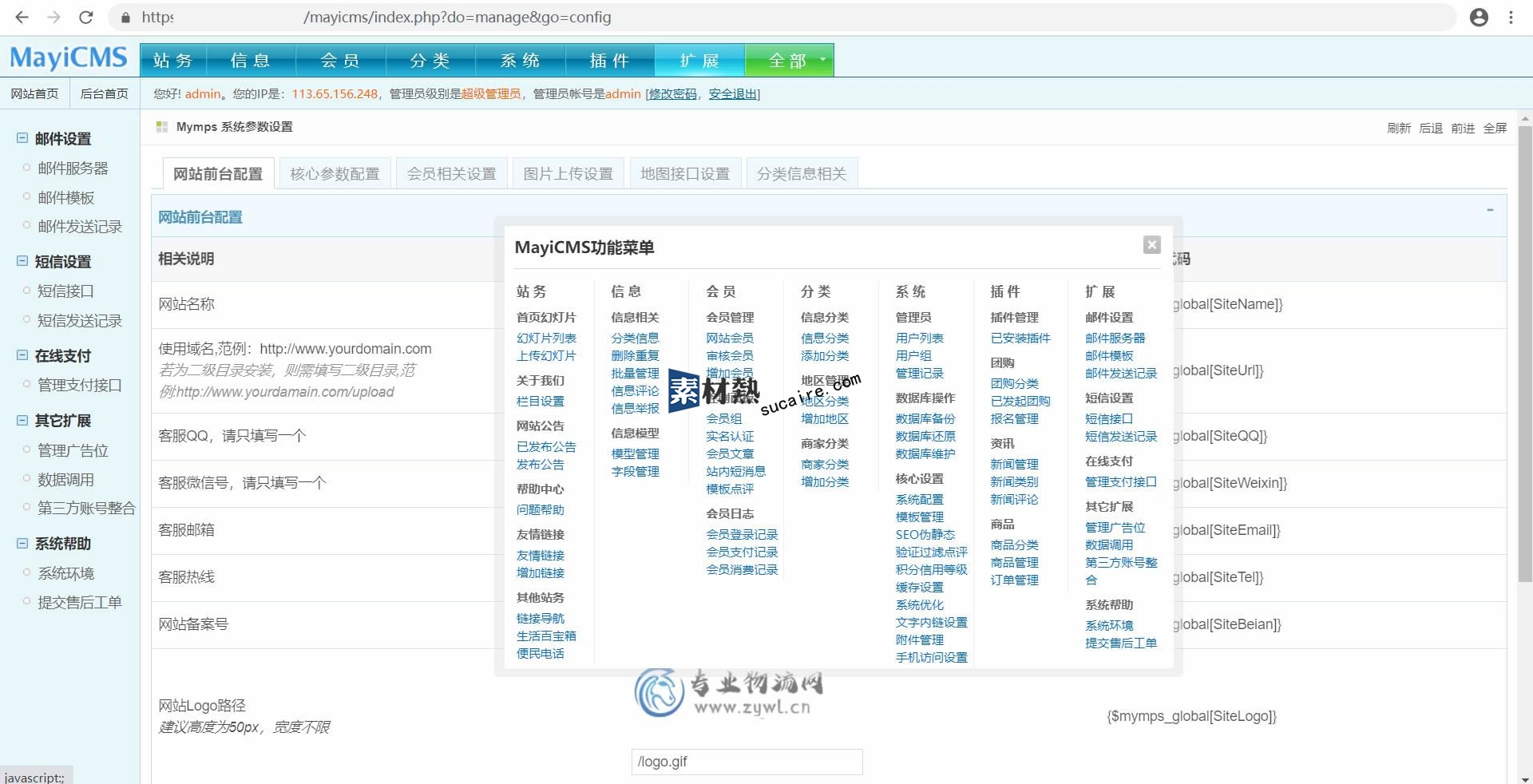Click 栏目设置 in the popup menu
The width and height of the screenshot is (1533, 784).
coord(541,401)
